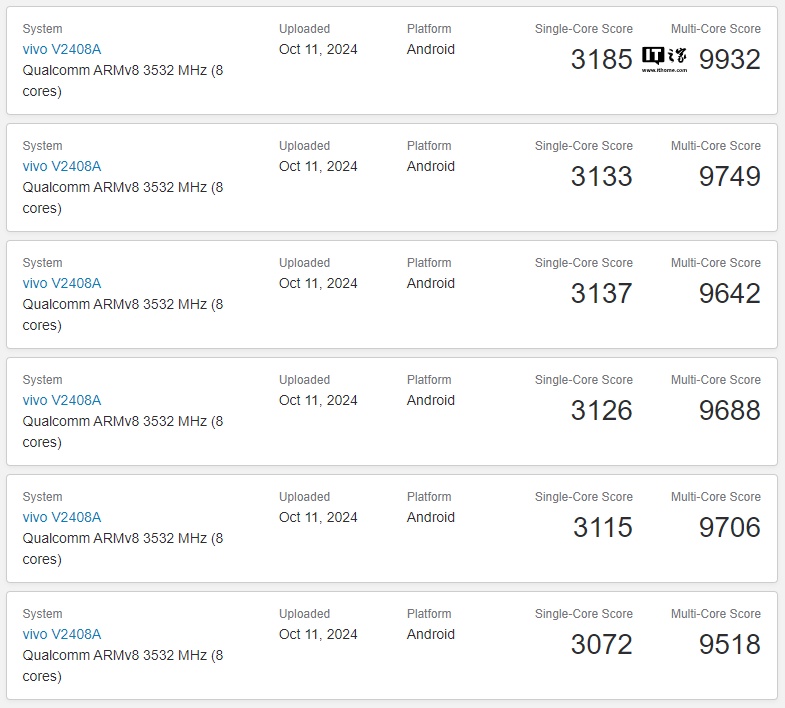Open vivo V2408A link with 3115 single-core score
This screenshot has height=708, width=785.
point(62,517)
